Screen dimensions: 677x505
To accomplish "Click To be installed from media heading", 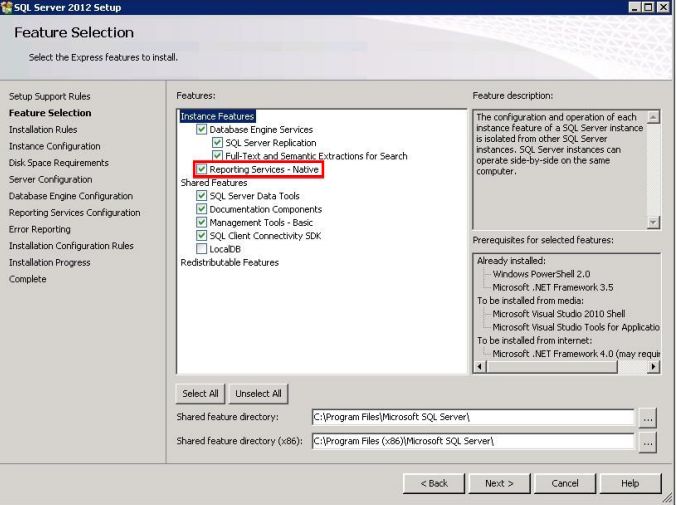I will (x=530, y=300).
